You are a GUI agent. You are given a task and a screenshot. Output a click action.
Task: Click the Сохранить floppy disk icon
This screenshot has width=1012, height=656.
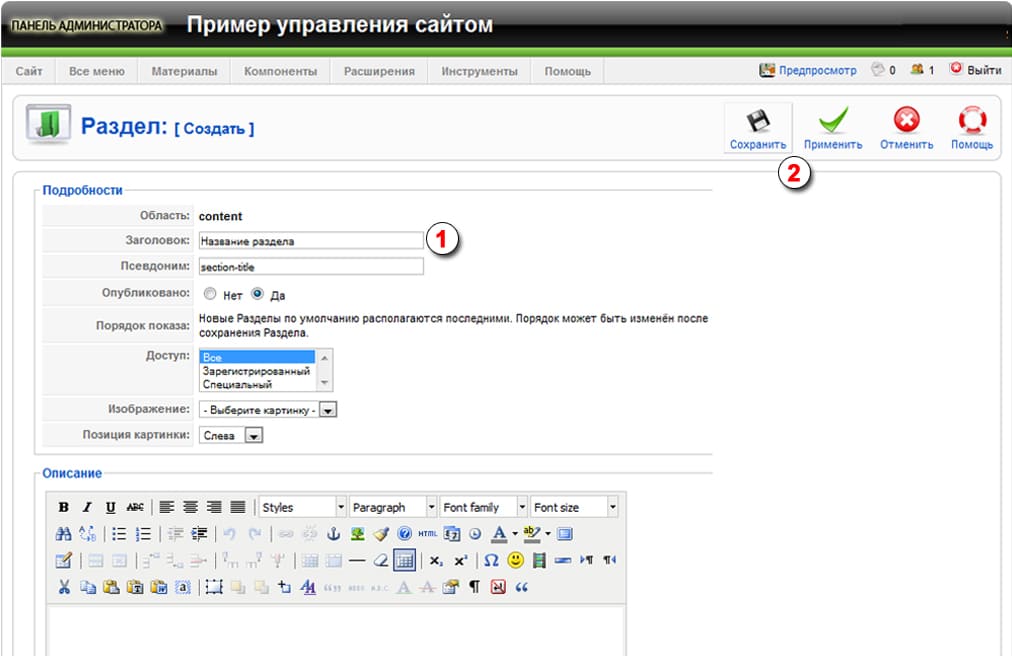758,122
